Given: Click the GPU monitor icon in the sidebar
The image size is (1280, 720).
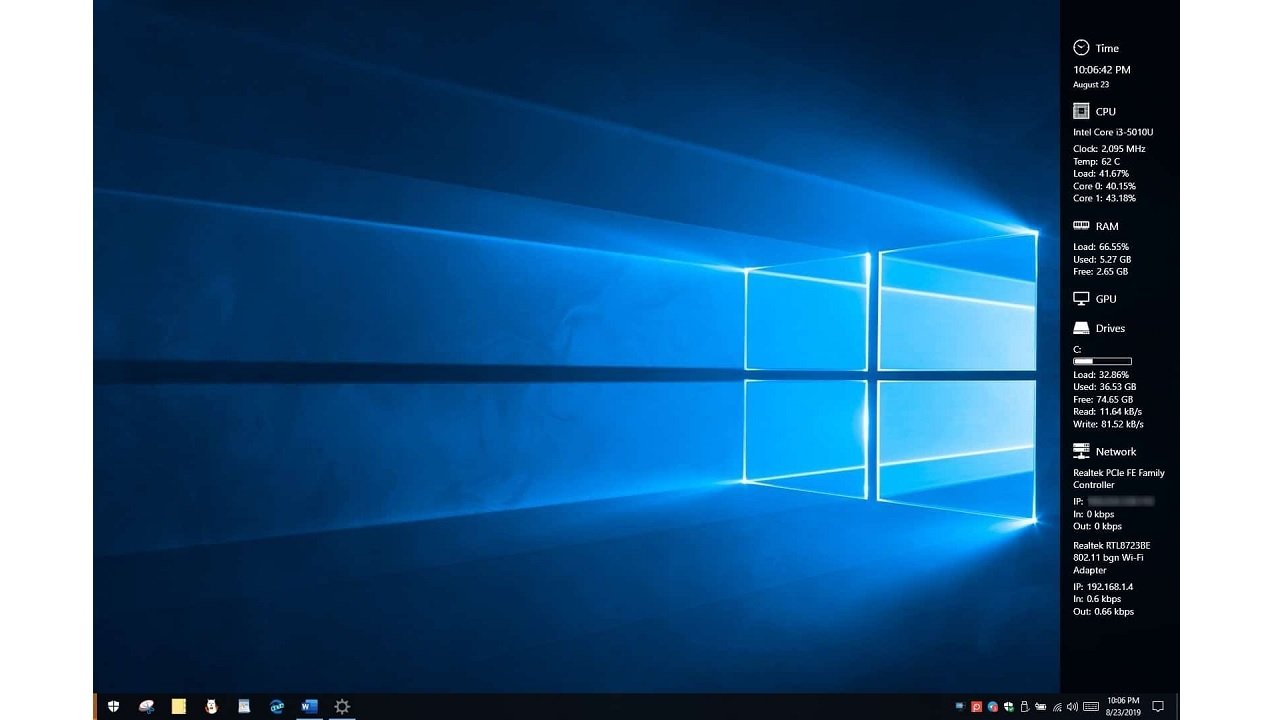Looking at the screenshot, I should 1081,298.
